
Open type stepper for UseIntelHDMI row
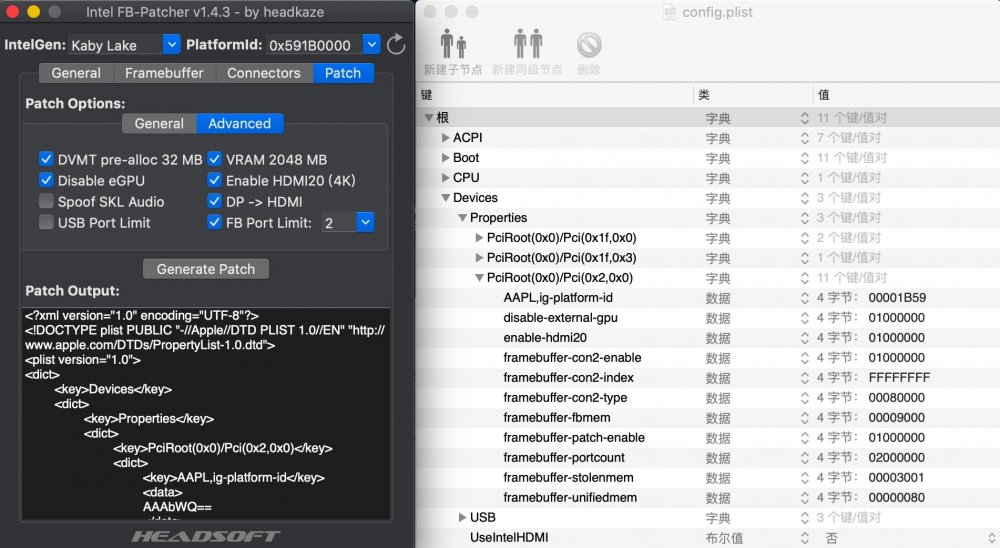804,538
